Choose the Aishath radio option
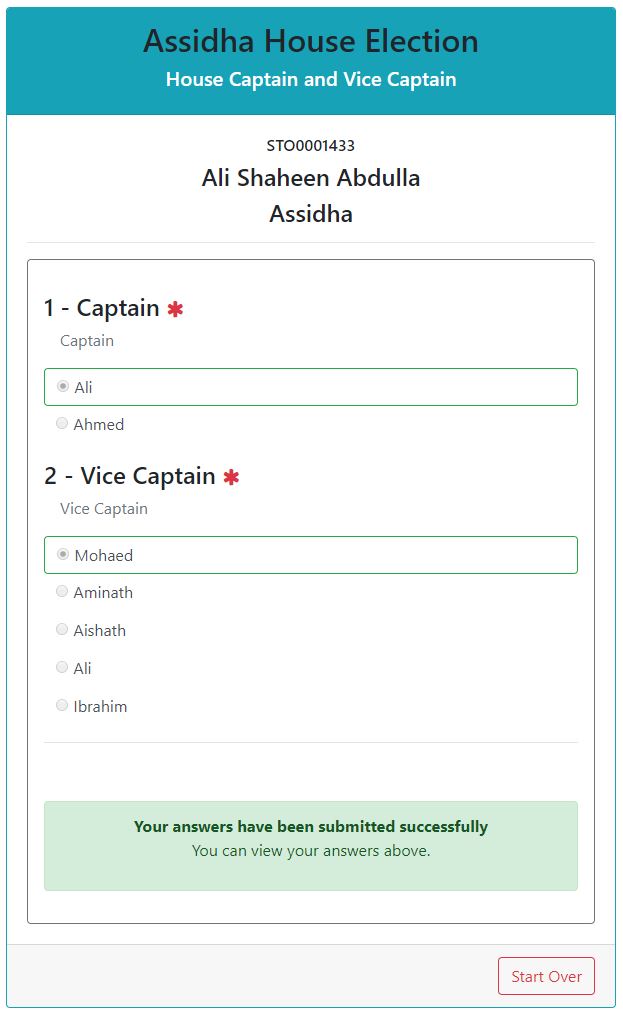 tap(62, 630)
